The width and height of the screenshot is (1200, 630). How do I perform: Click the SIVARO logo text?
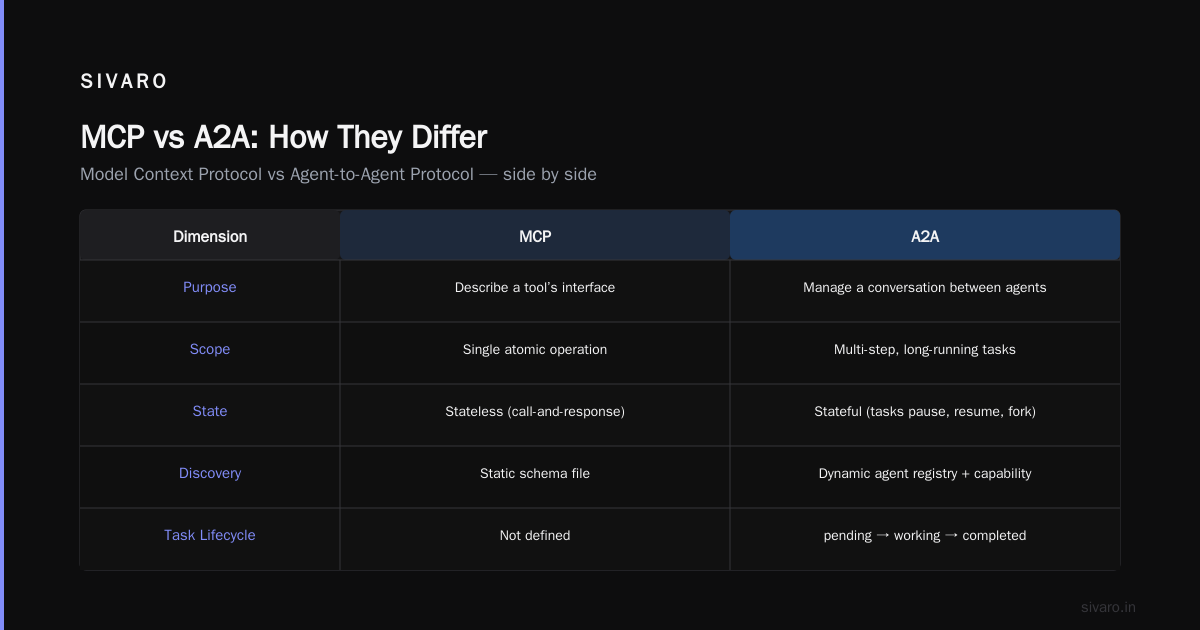(x=124, y=82)
